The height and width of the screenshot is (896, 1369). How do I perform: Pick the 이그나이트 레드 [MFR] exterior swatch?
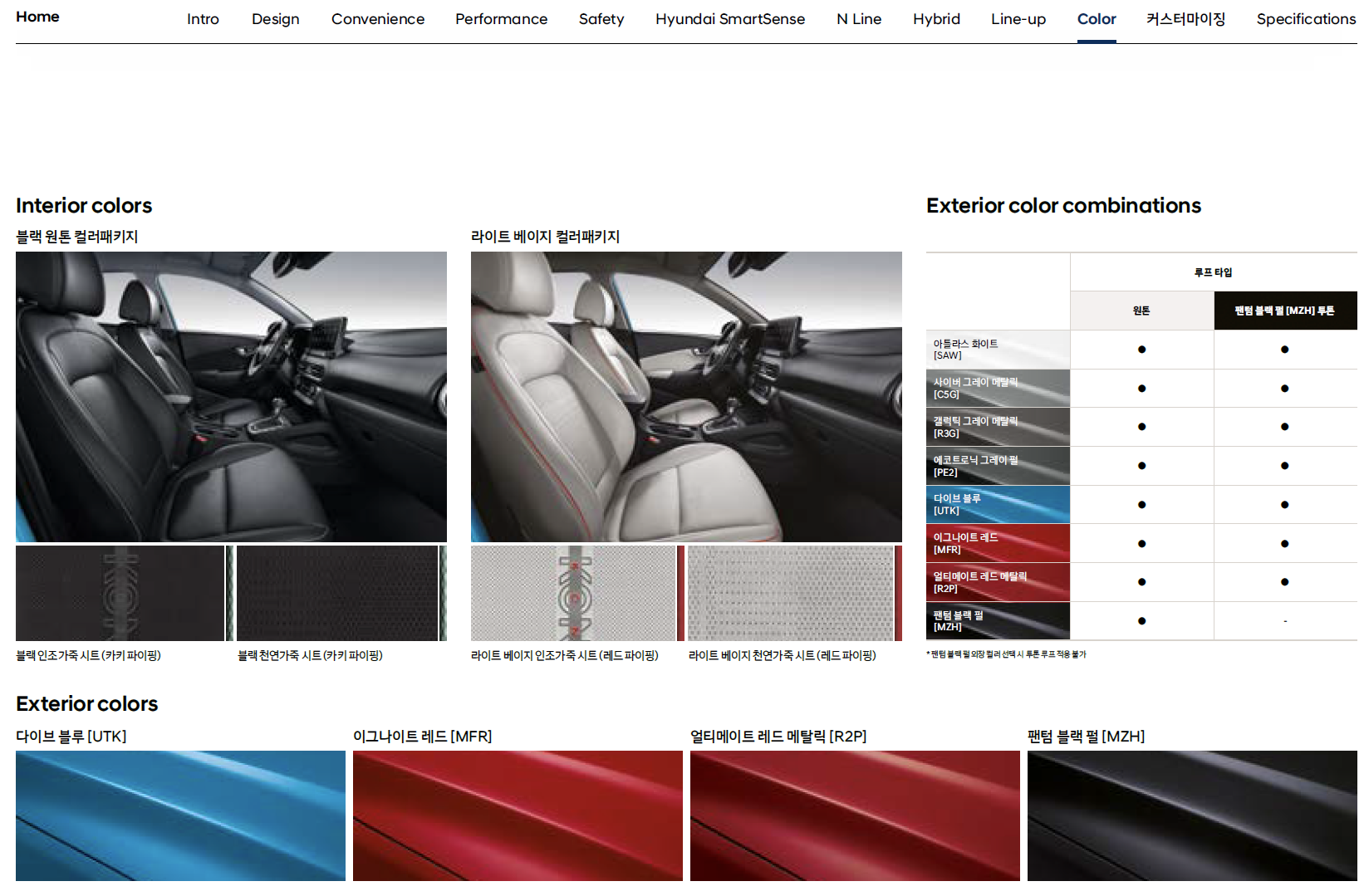pyautogui.click(x=518, y=815)
